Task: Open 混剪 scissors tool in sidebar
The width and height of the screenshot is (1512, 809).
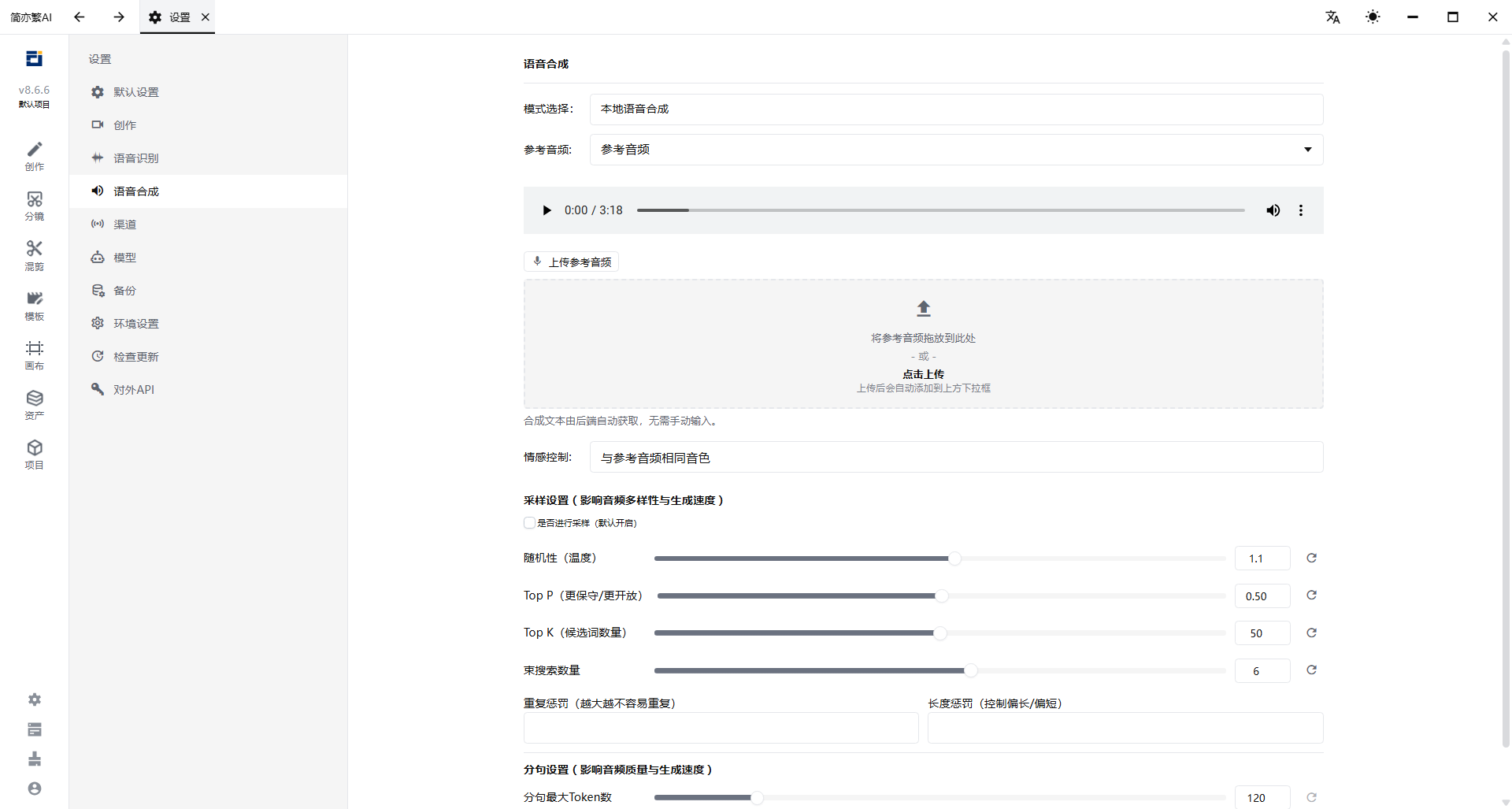Action: pos(34,255)
